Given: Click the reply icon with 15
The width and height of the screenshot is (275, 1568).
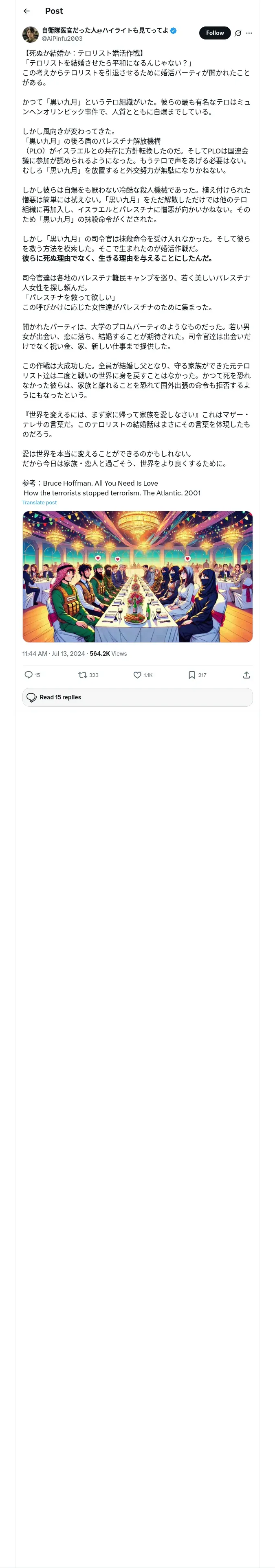Looking at the screenshot, I should (29, 675).
